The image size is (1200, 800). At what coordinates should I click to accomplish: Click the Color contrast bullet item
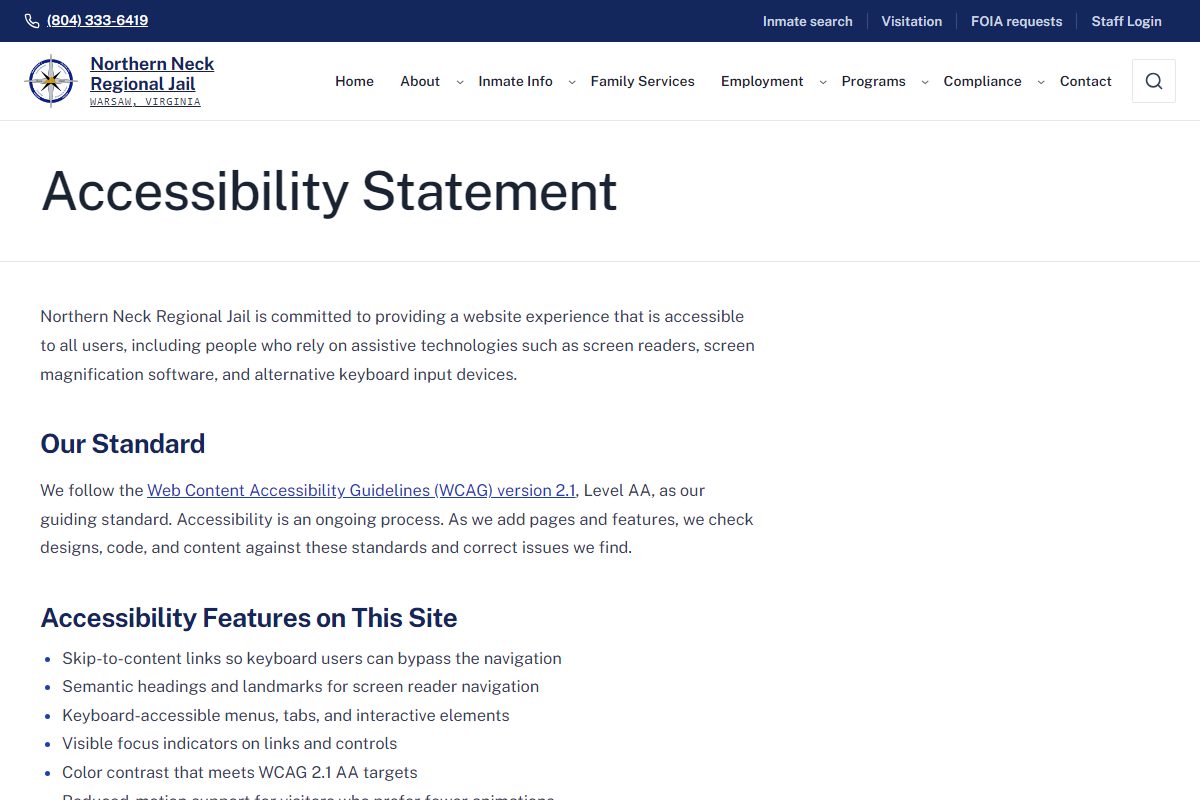tap(240, 772)
